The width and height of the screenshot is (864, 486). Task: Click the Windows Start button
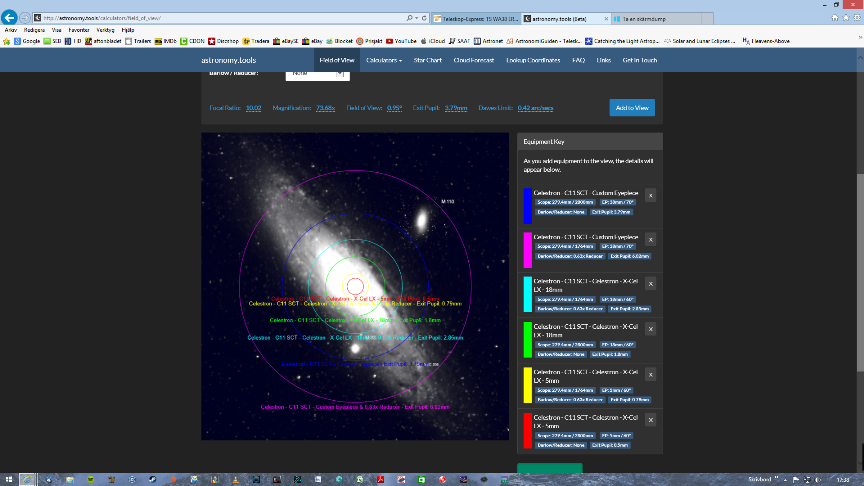pyautogui.click(x=8, y=479)
